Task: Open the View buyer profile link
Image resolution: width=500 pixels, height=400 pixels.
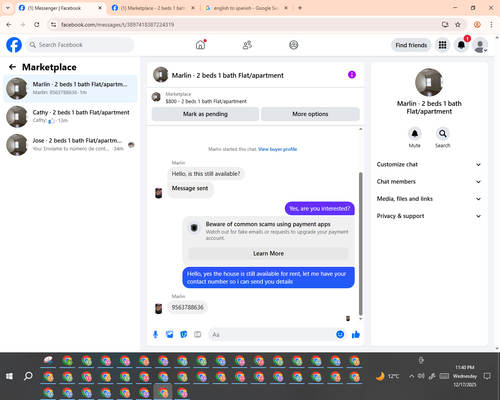Action: pos(278,149)
